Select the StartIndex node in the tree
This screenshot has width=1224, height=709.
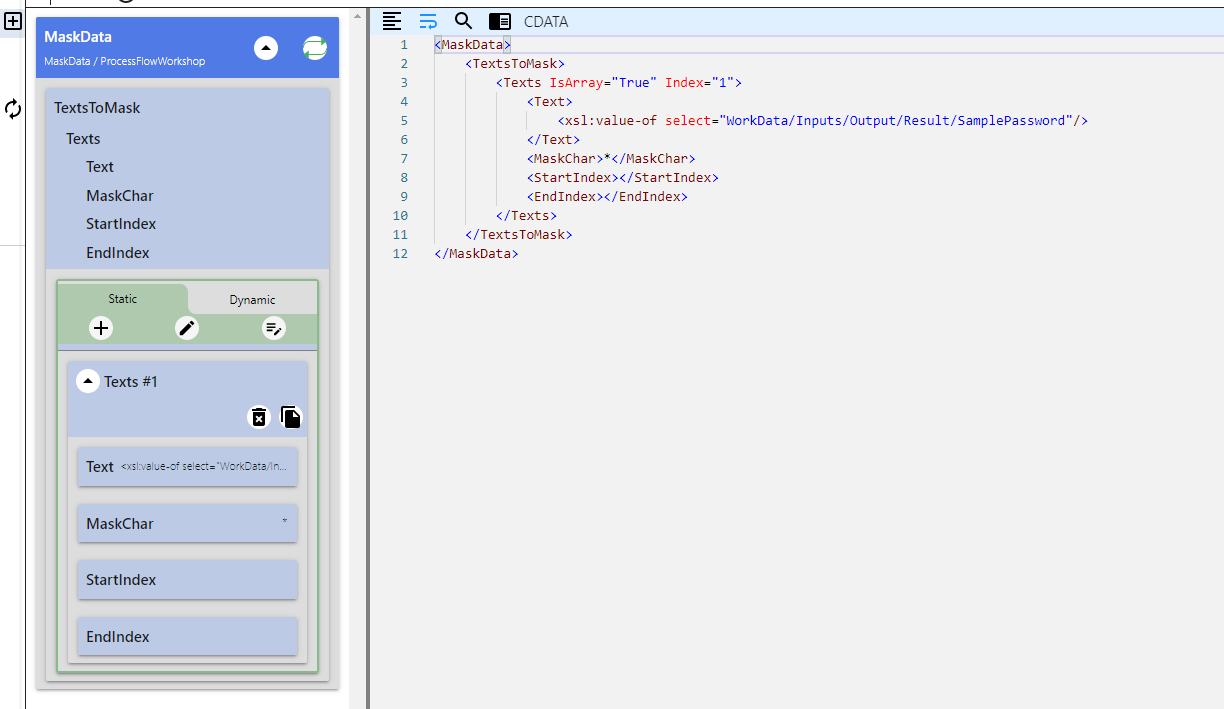[121, 224]
